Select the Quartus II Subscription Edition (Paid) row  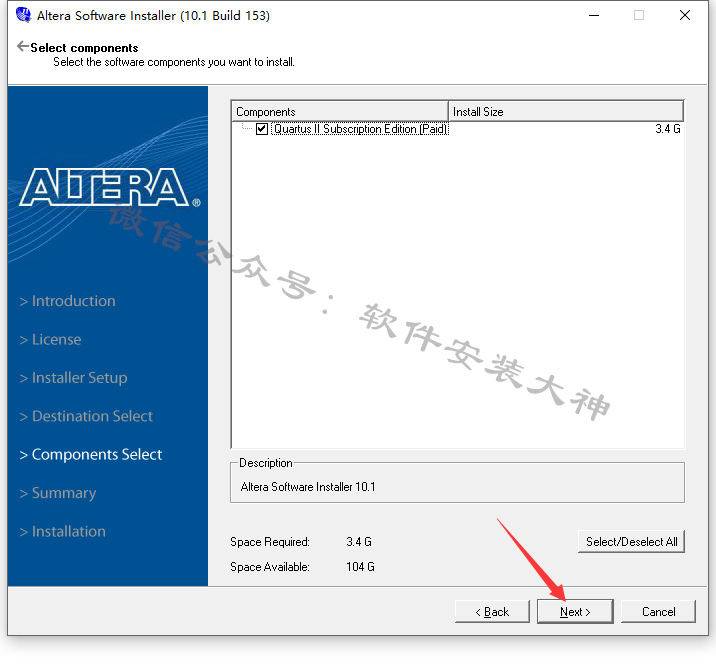tap(458, 129)
